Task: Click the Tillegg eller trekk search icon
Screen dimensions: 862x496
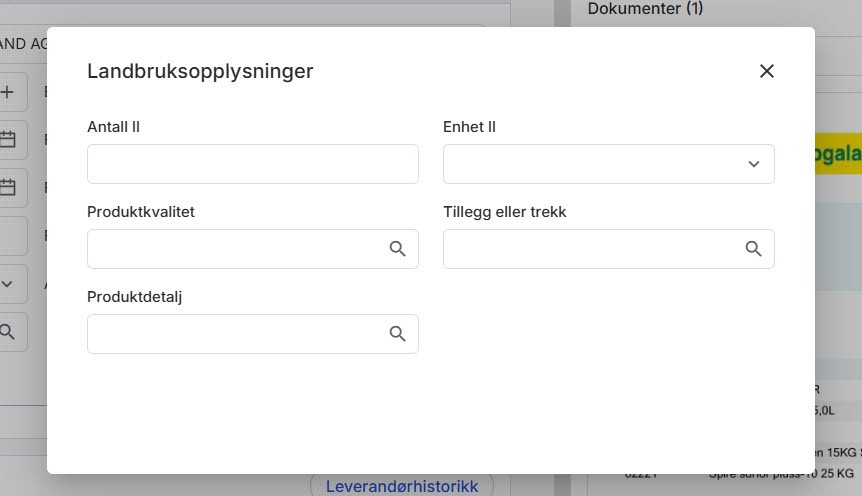Action: (x=753, y=249)
